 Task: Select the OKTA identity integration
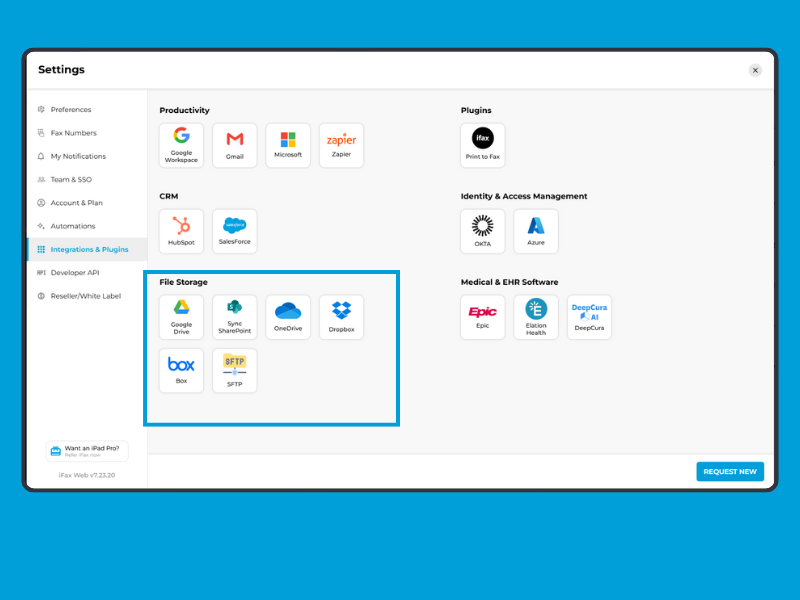pos(483,231)
